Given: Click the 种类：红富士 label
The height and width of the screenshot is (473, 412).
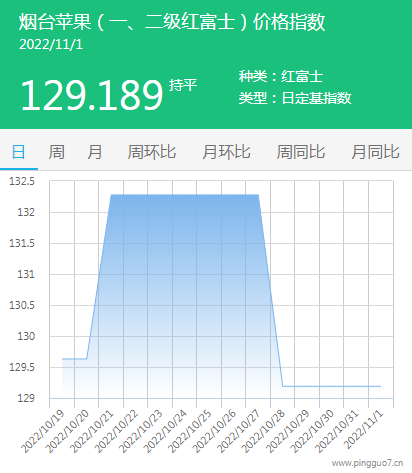Looking at the screenshot, I should coord(281,76).
